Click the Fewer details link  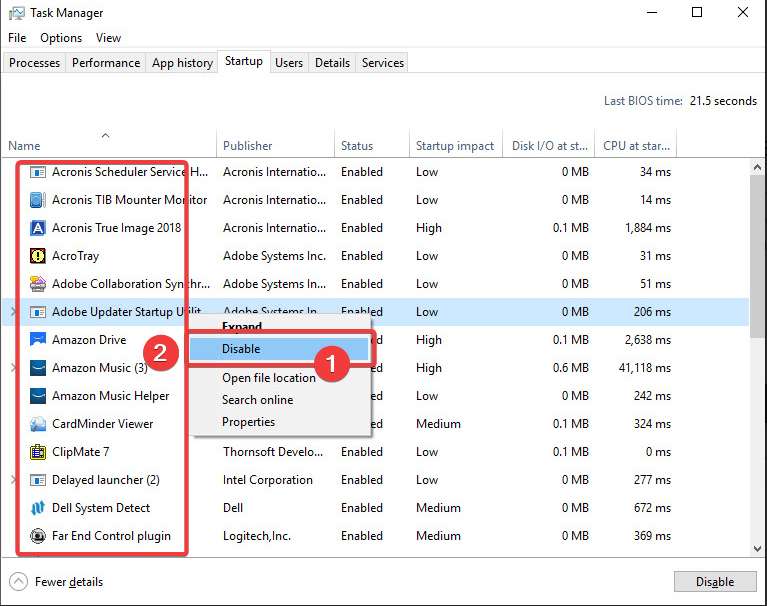coord(68,582)
